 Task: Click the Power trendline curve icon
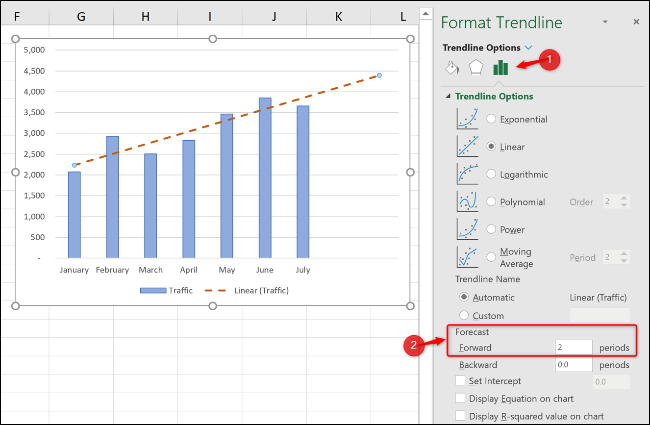pos(466,229)
